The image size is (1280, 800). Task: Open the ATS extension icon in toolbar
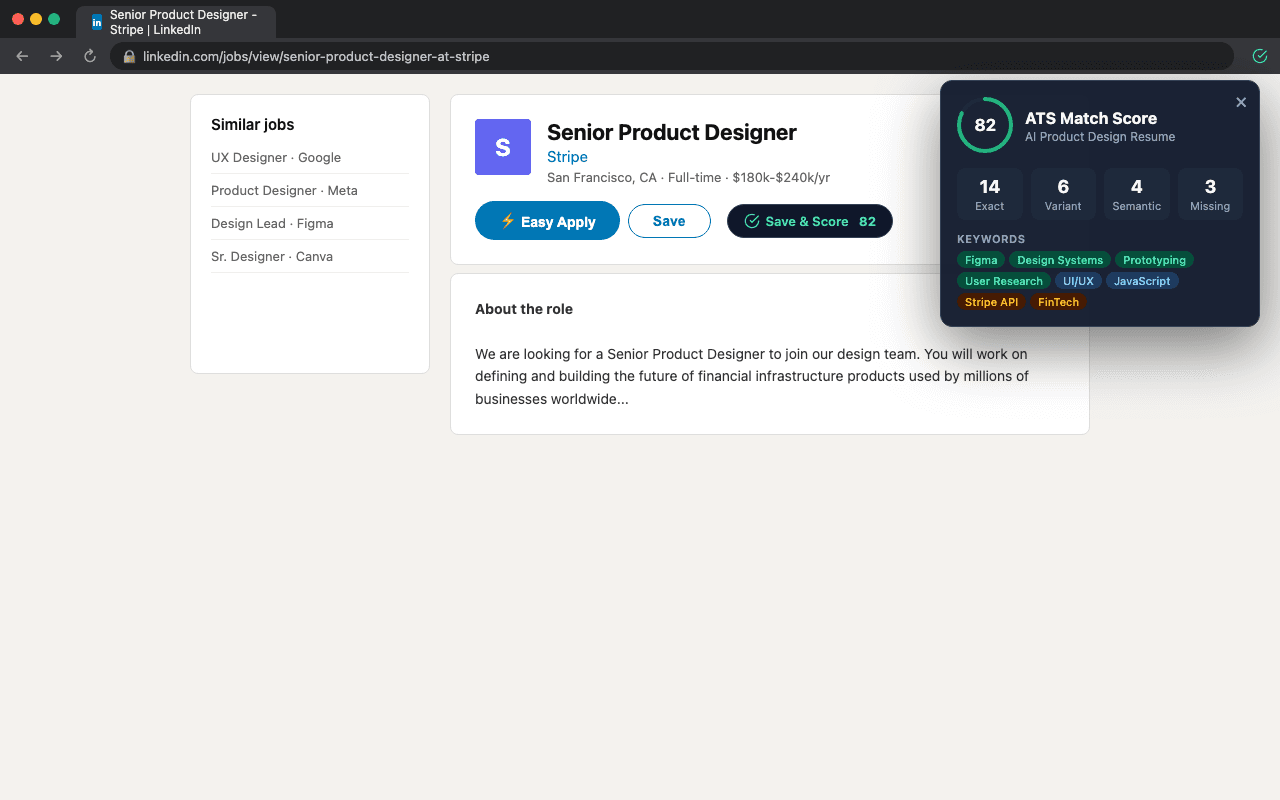[x=1260, y=56]
